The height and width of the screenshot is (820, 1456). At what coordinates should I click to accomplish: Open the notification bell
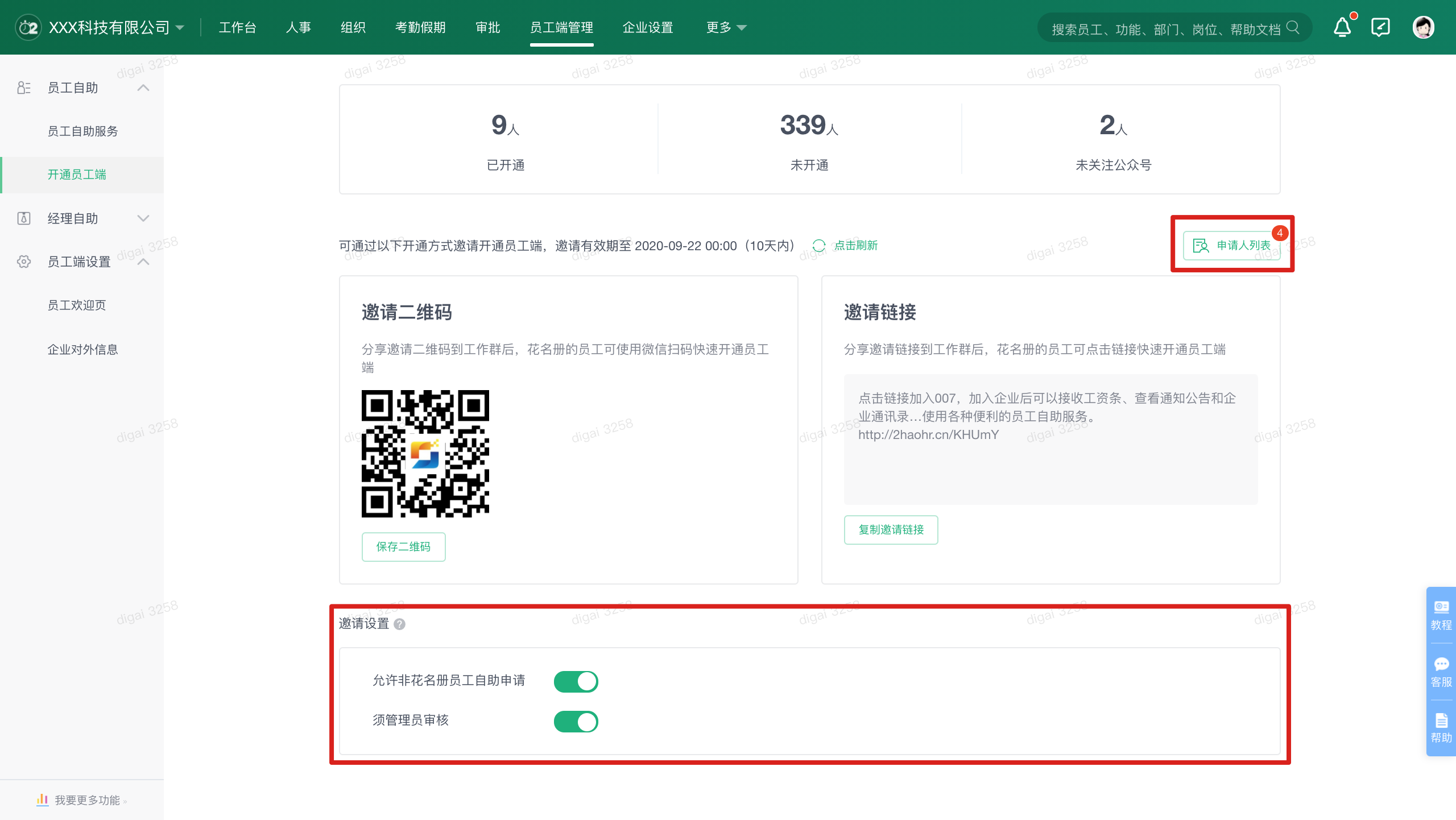coord(1343,27)
